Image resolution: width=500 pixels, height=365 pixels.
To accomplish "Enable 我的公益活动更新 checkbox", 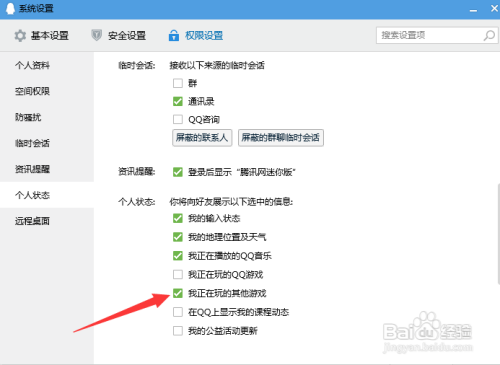I will point(178,331).
